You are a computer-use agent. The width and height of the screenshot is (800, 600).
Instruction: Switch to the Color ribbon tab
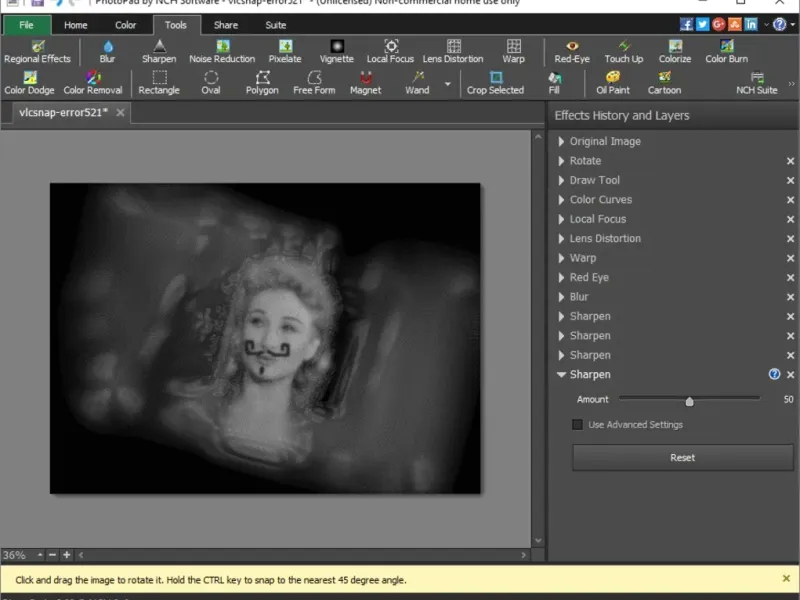pyautogui.click(x=125, y=25)
